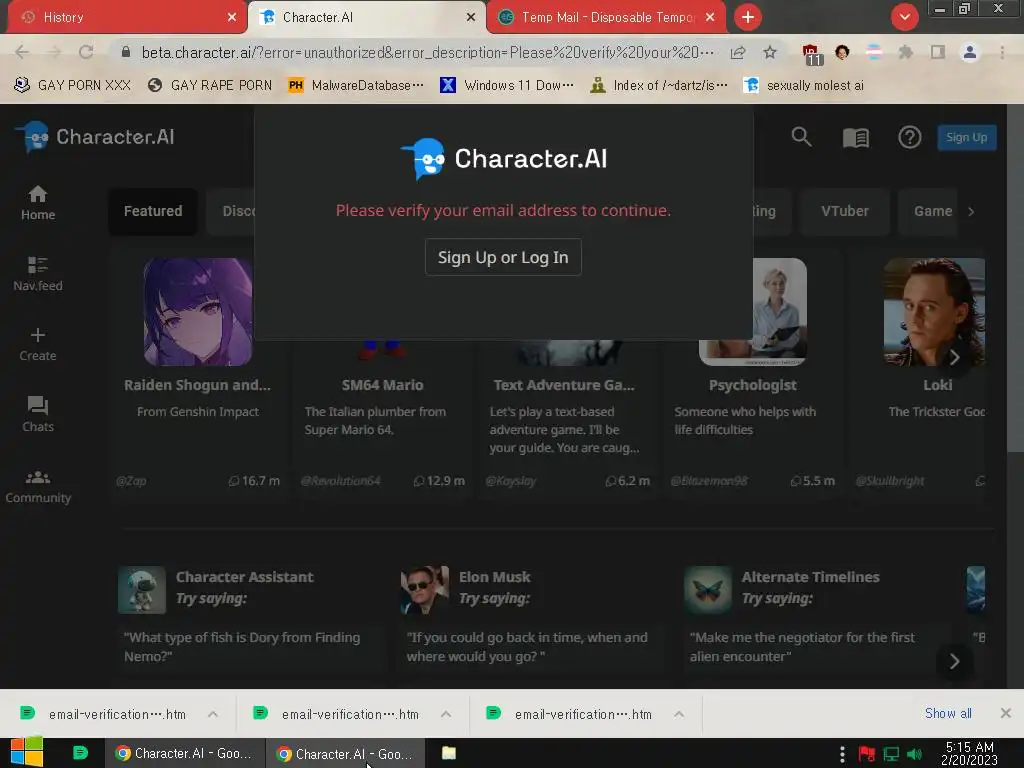The image size is (1024, 768).
Task: Expand options for first email-verification download
Action: tap(213, 714)
